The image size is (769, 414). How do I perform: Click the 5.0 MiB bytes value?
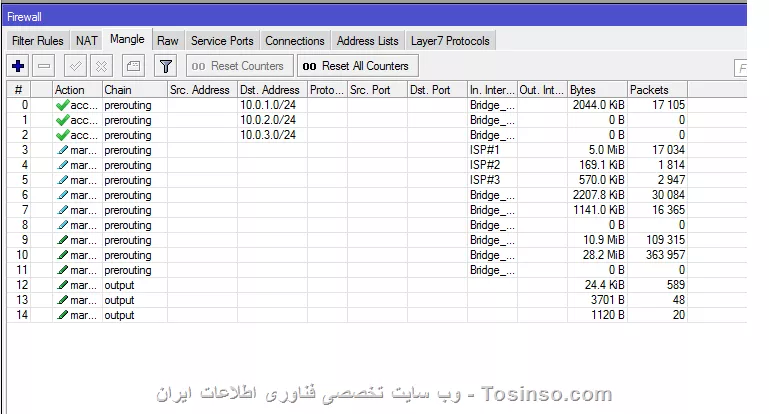point(606,150)
